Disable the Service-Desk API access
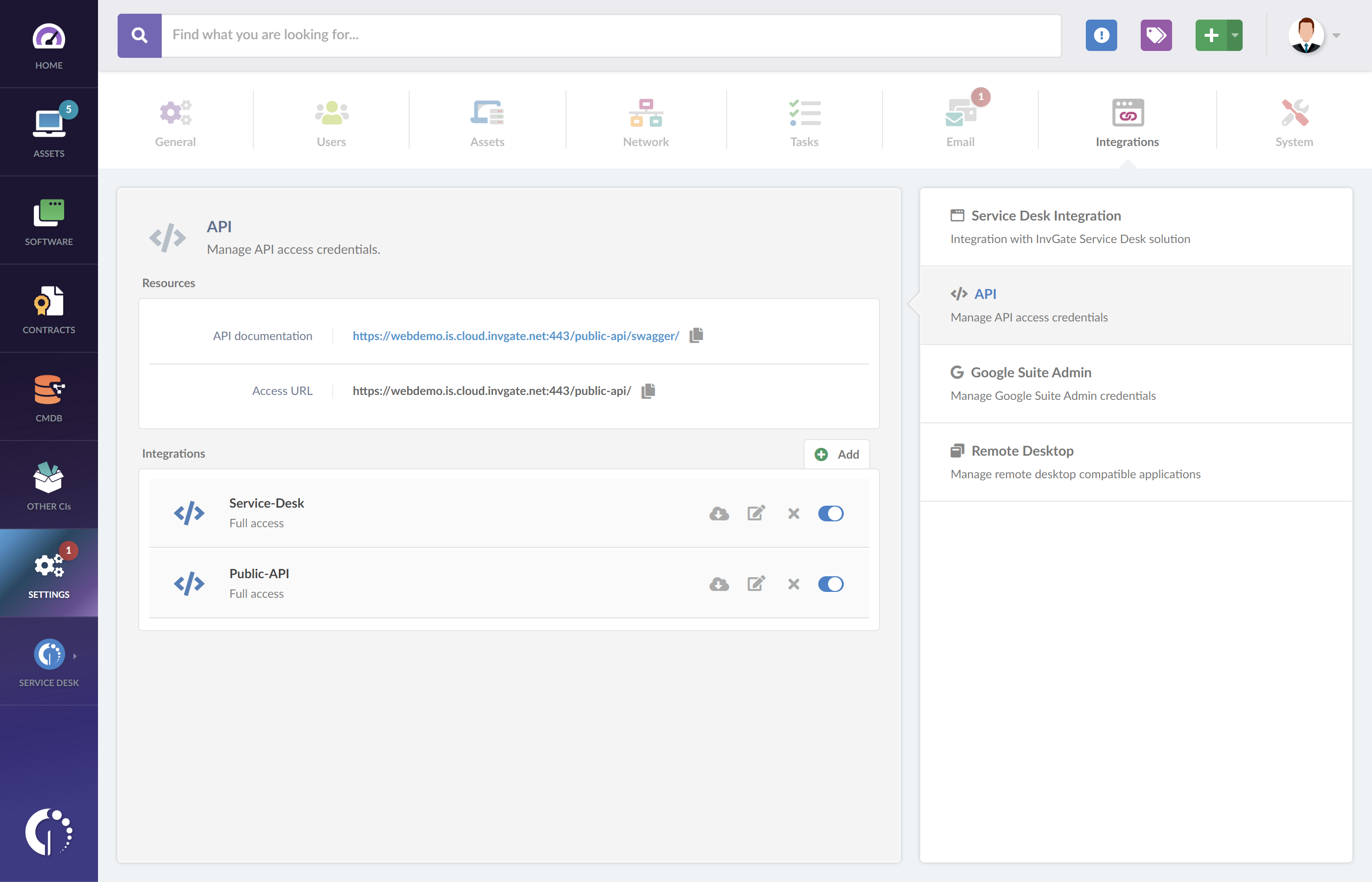 831,513
